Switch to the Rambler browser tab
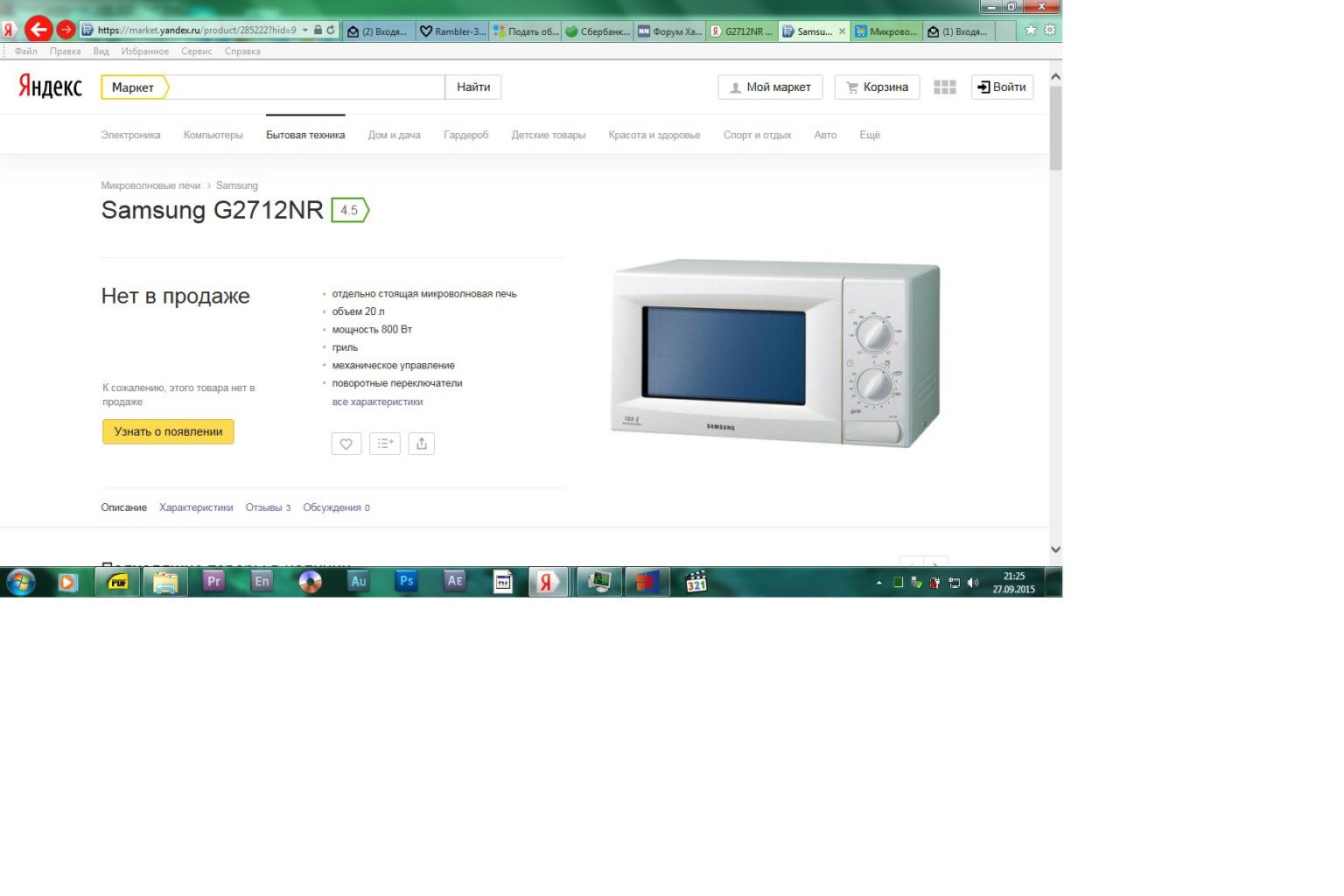Viewport: 1344px width, 896px height. click(452, 31)
